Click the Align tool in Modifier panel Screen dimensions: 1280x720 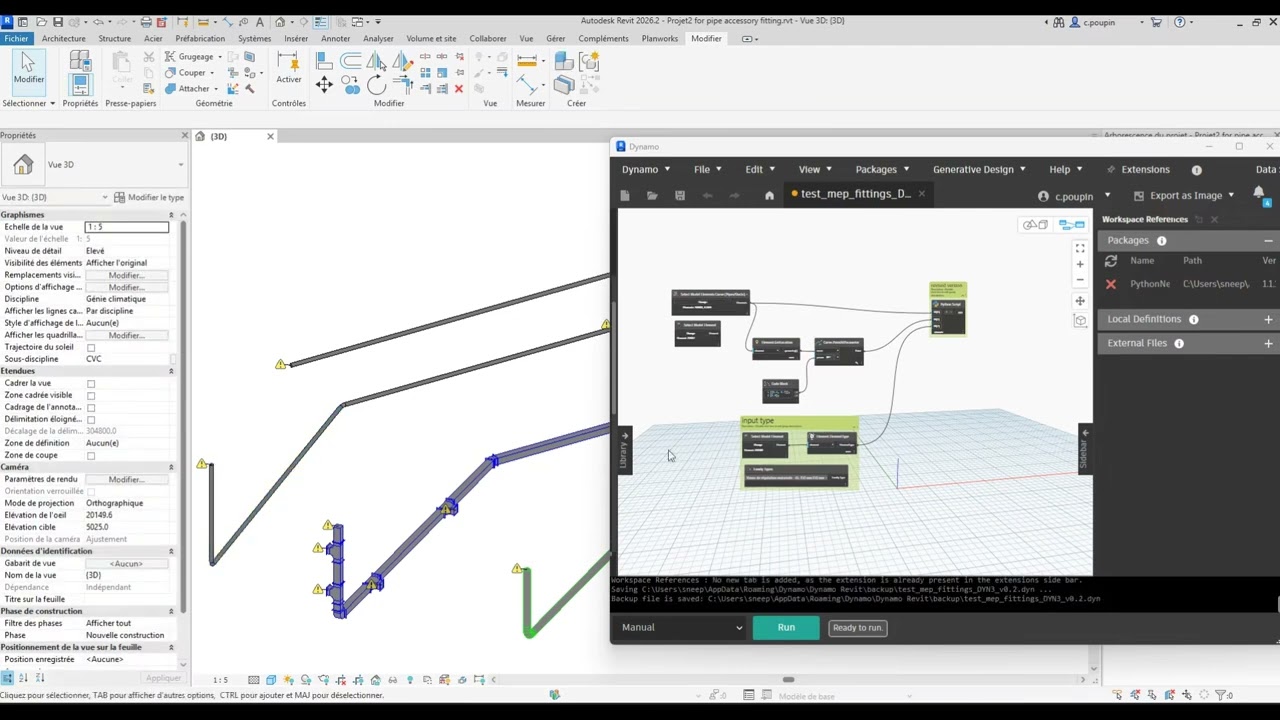(324, 62)
